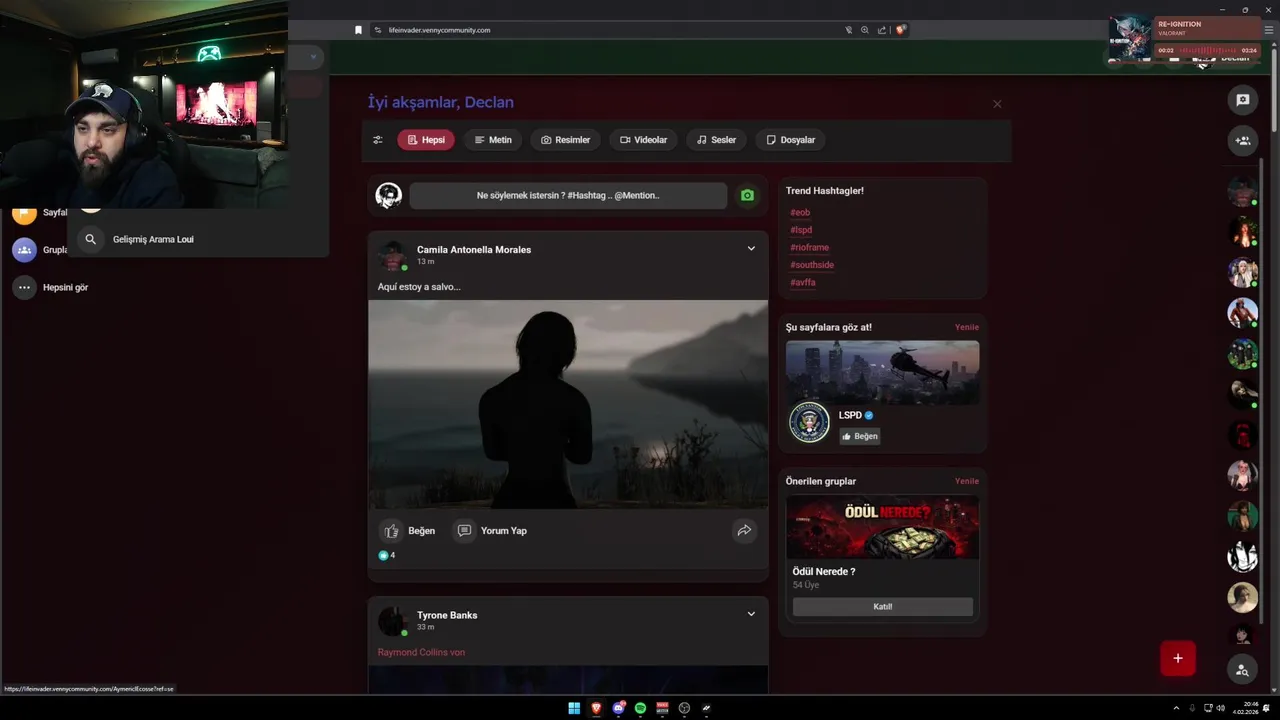1280x720 pixels.
Task: Open the browser hamburger menu
Action: 1270,30
